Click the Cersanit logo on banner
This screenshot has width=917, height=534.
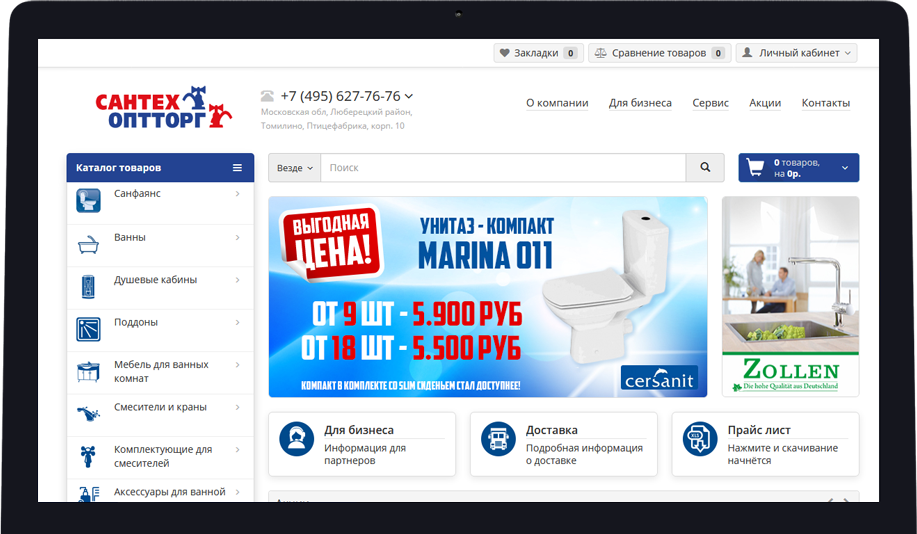click(x=659, y=379)
